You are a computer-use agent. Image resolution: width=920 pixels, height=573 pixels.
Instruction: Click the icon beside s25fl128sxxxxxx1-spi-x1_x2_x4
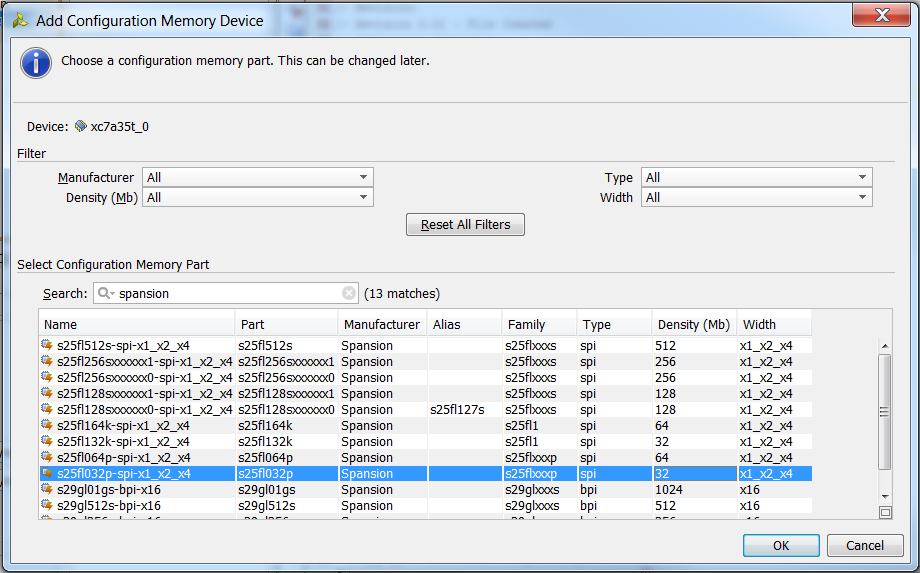point(47,393)
